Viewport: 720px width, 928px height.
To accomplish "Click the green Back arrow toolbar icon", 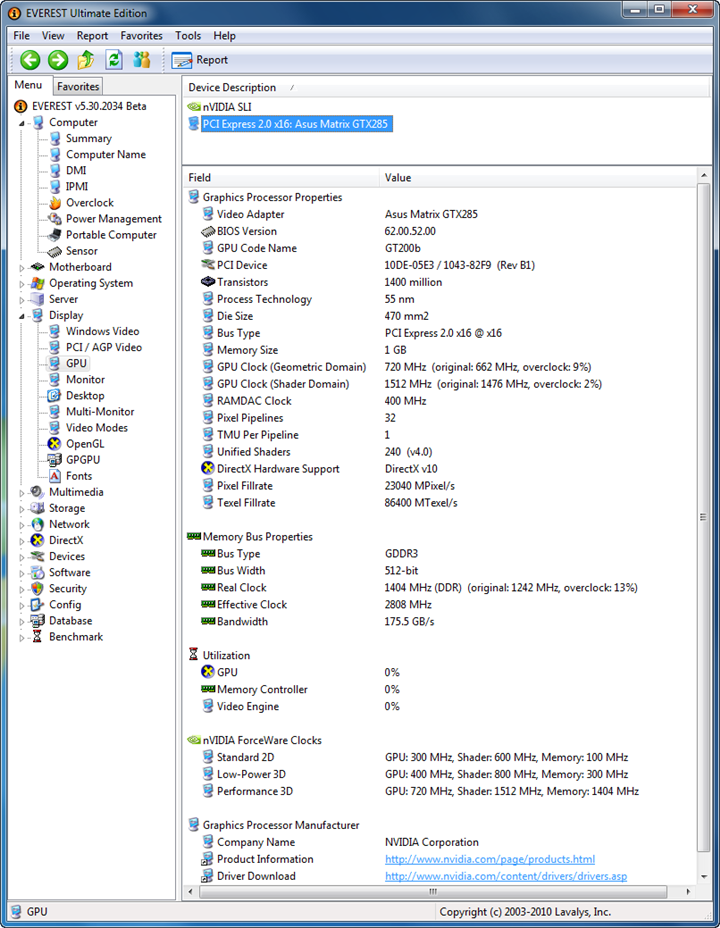I will [x=30, y=60].
